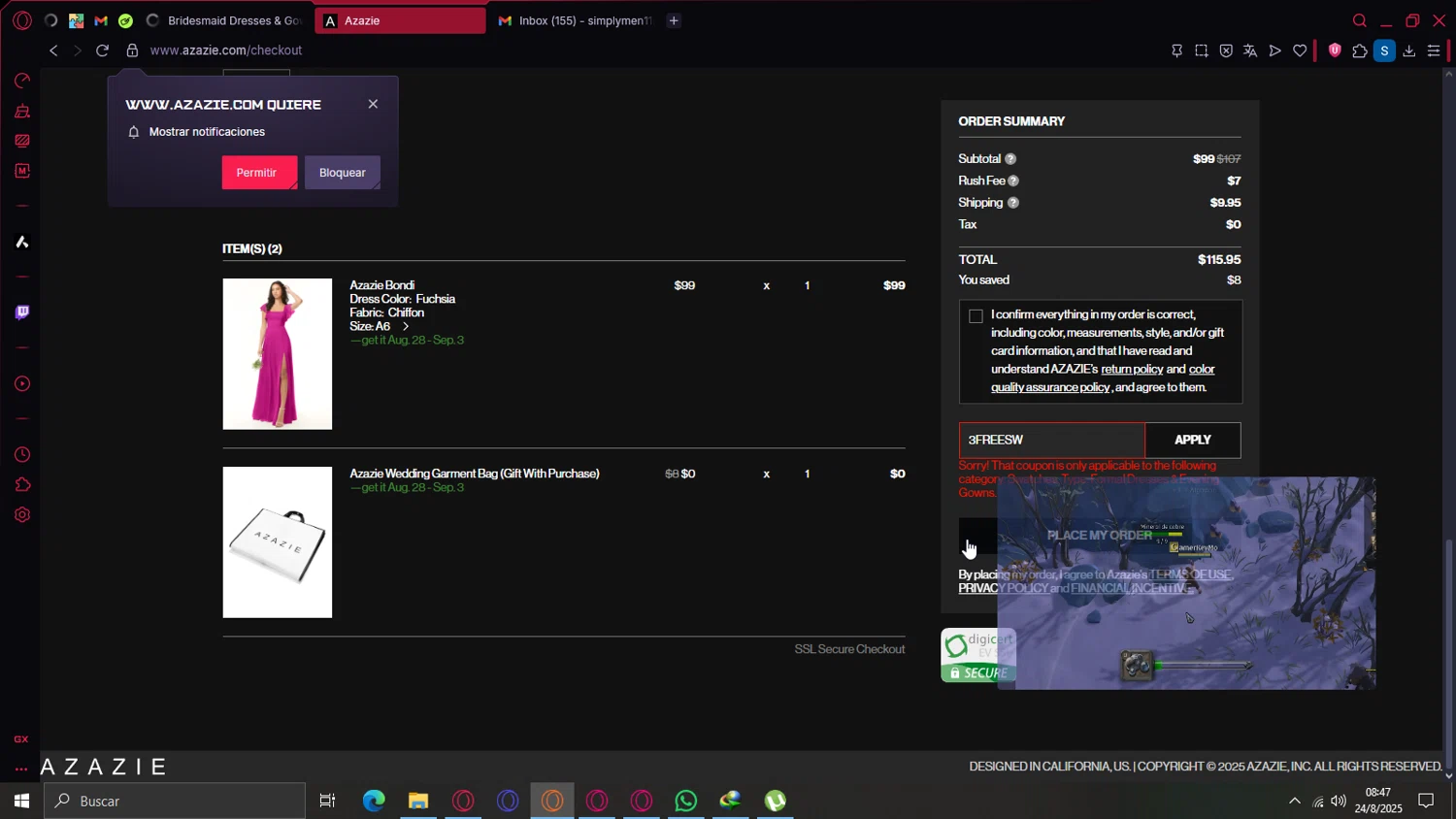Open the downloads panel
The width and height of the screenshot is (1456, 819).
1409,50
